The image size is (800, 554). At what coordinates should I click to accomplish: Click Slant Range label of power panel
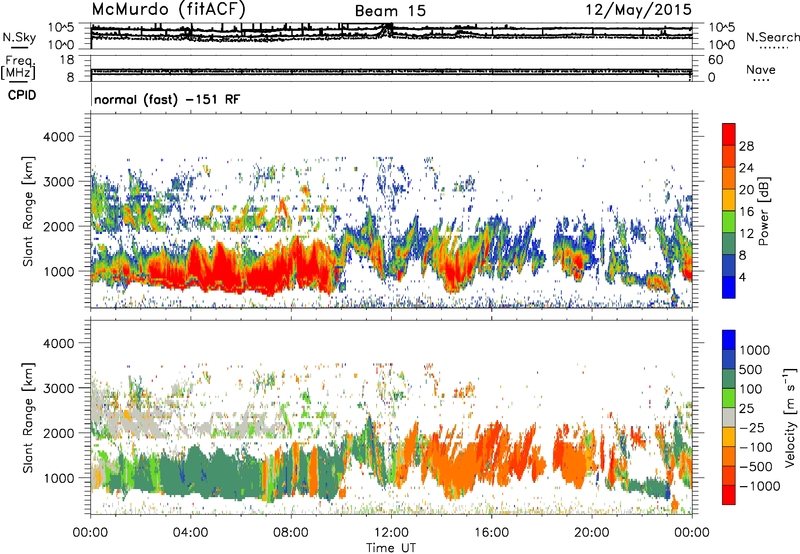[28, 211]
